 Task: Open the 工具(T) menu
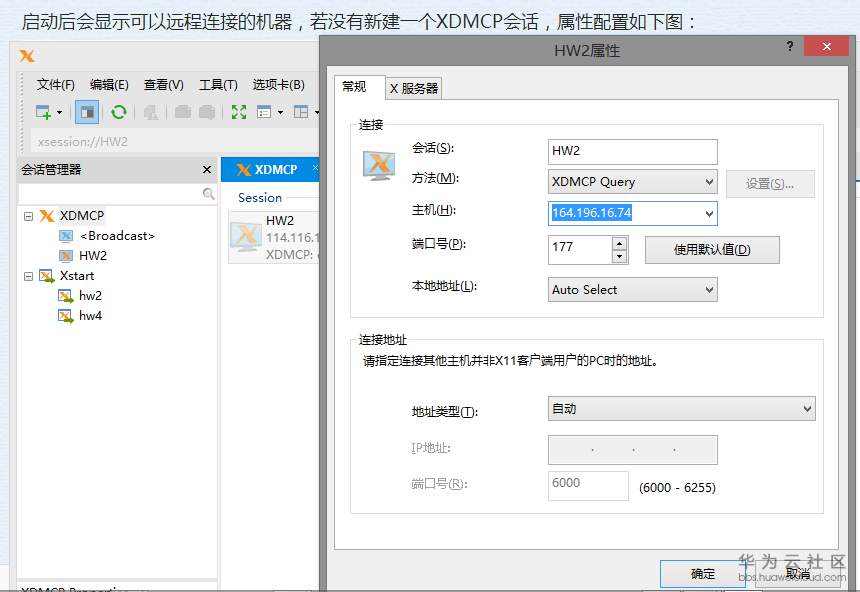(x=218, y=84)
